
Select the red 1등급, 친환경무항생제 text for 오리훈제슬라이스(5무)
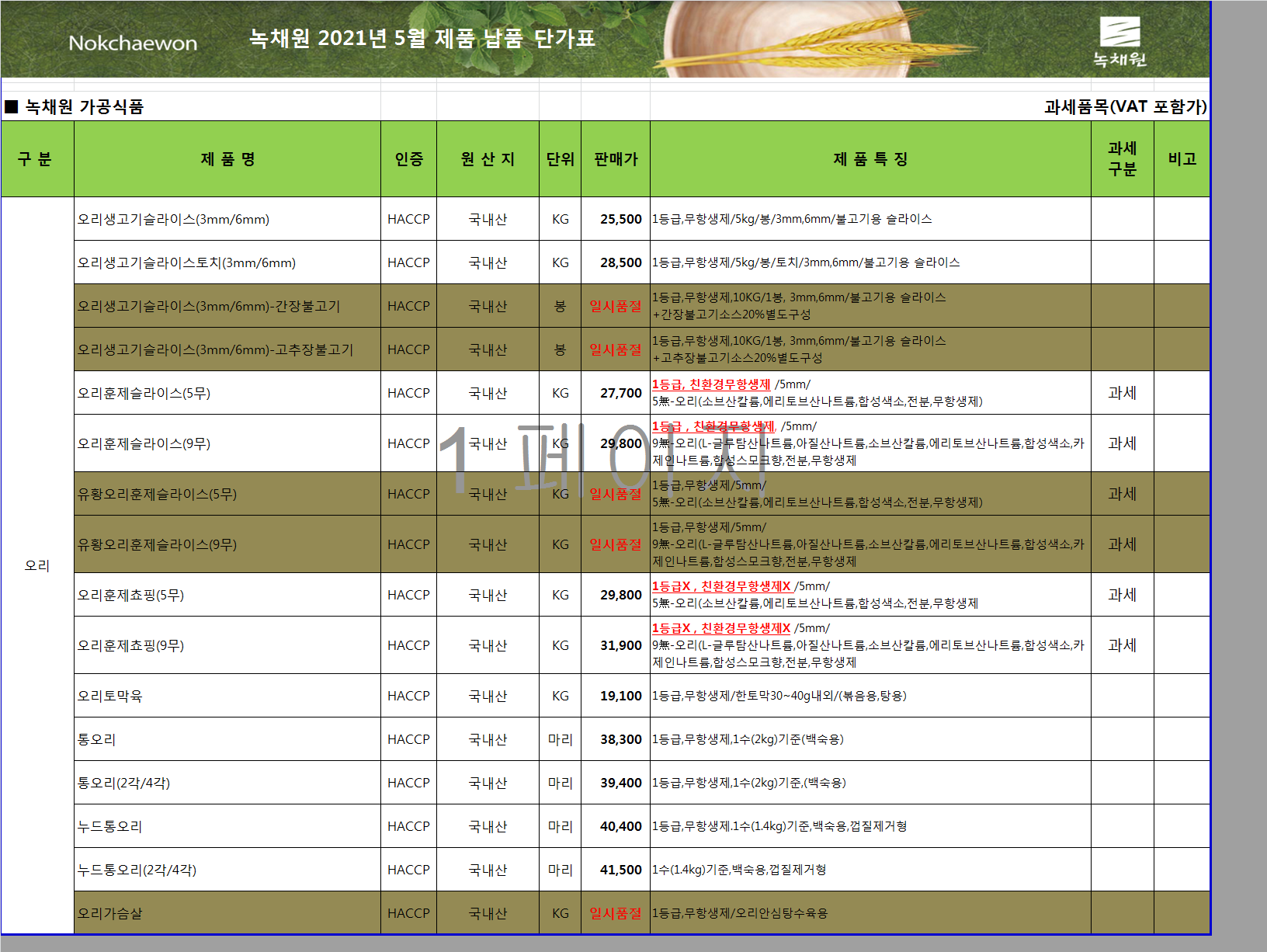(711, 384)
